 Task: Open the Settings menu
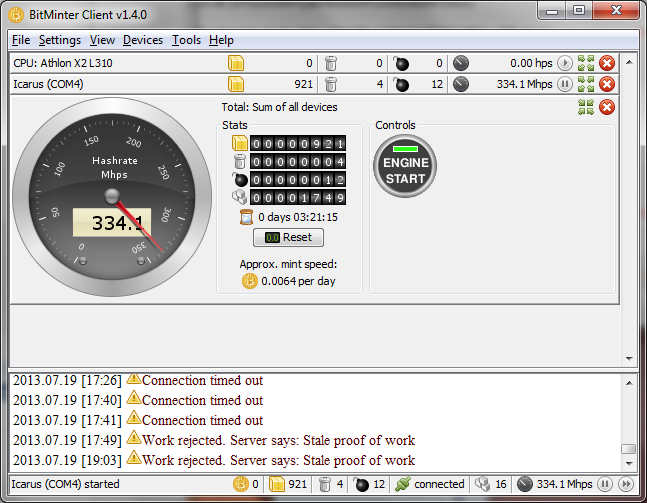click(x=60, y=40)
